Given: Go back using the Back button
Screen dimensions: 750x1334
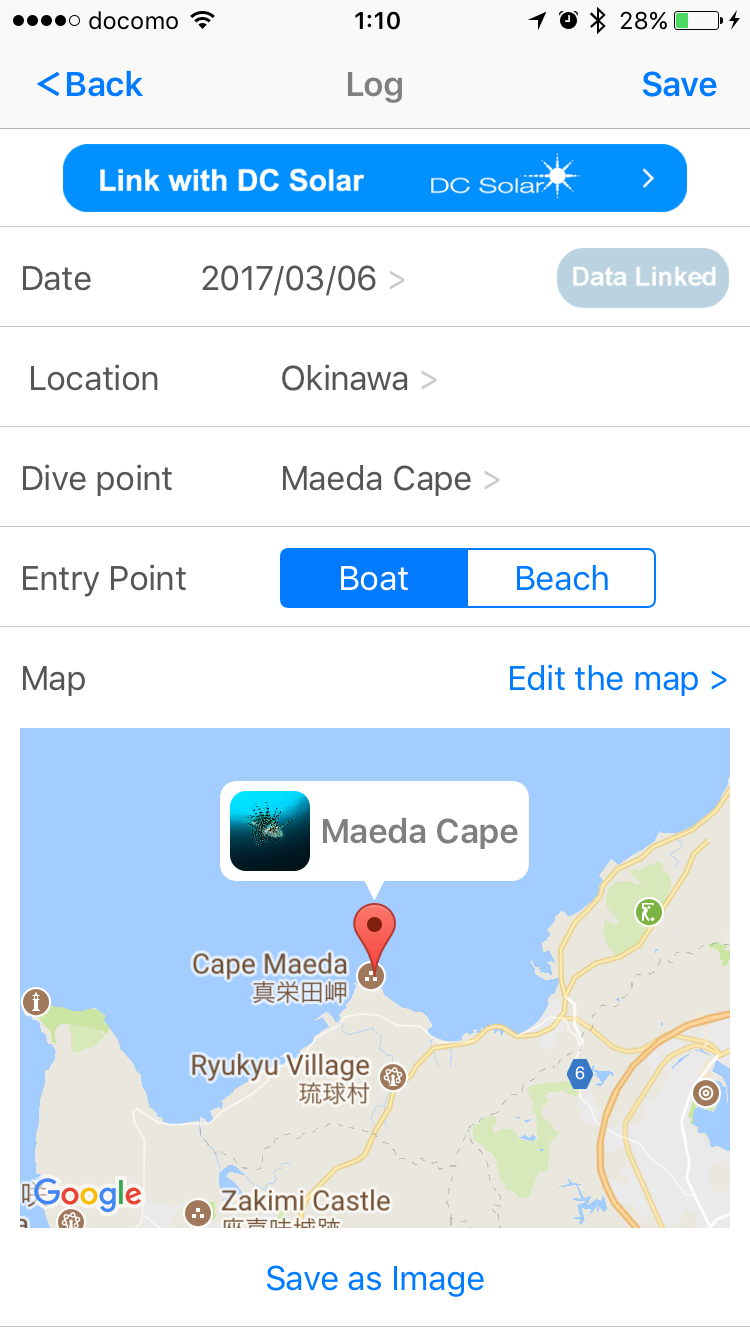Looking at the screenshot, I should [x=90, y=85].
